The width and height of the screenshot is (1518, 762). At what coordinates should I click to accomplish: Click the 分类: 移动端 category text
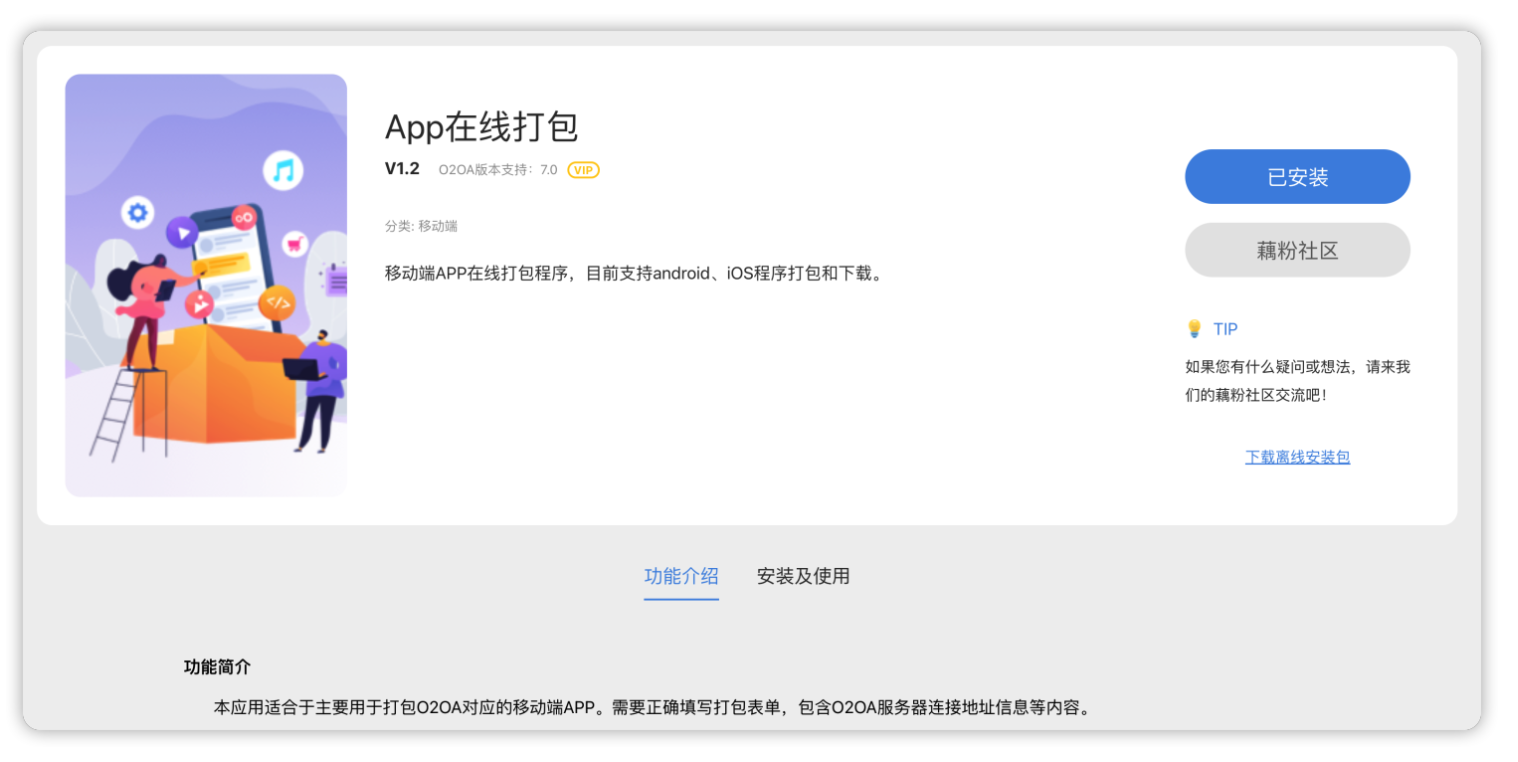coord(421,226)
